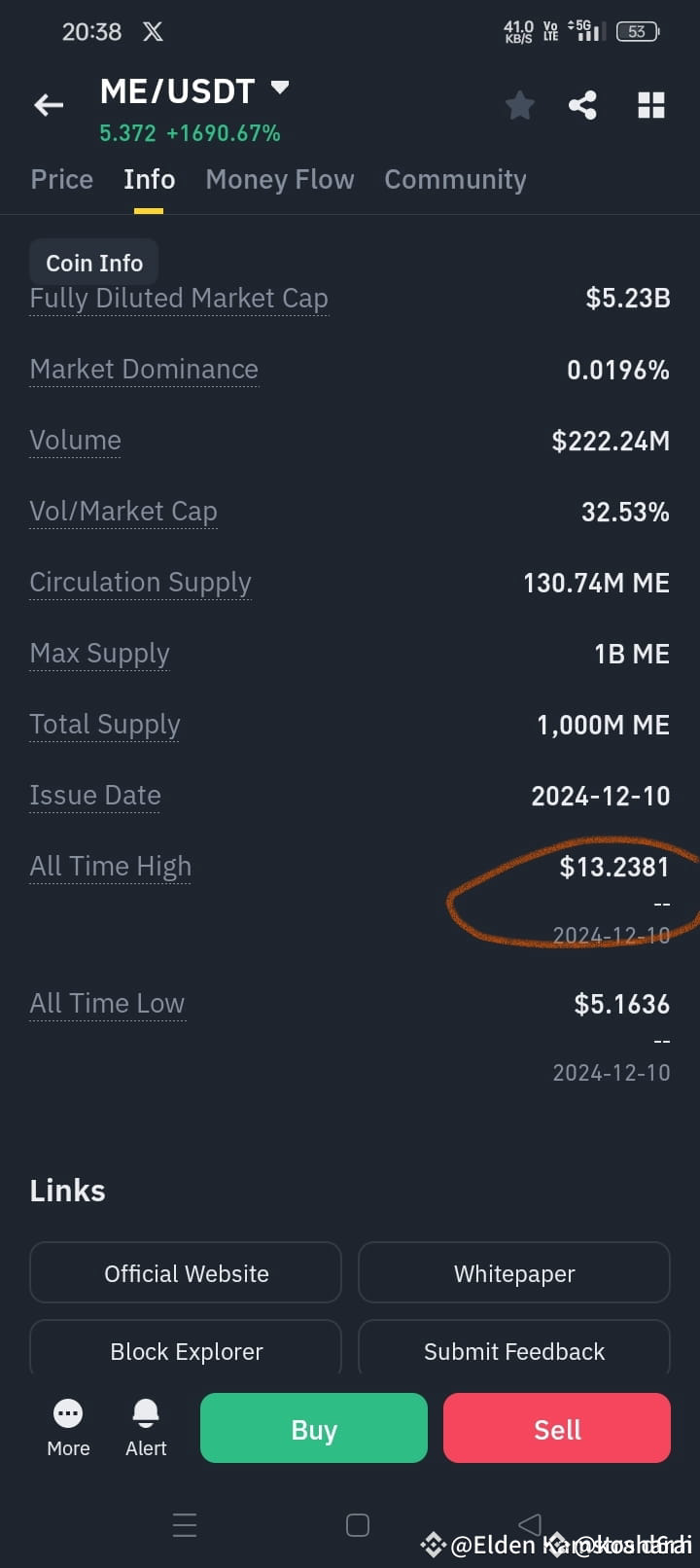Open the share icon
The image size is (700, 1568).
[x=582, y=105]
